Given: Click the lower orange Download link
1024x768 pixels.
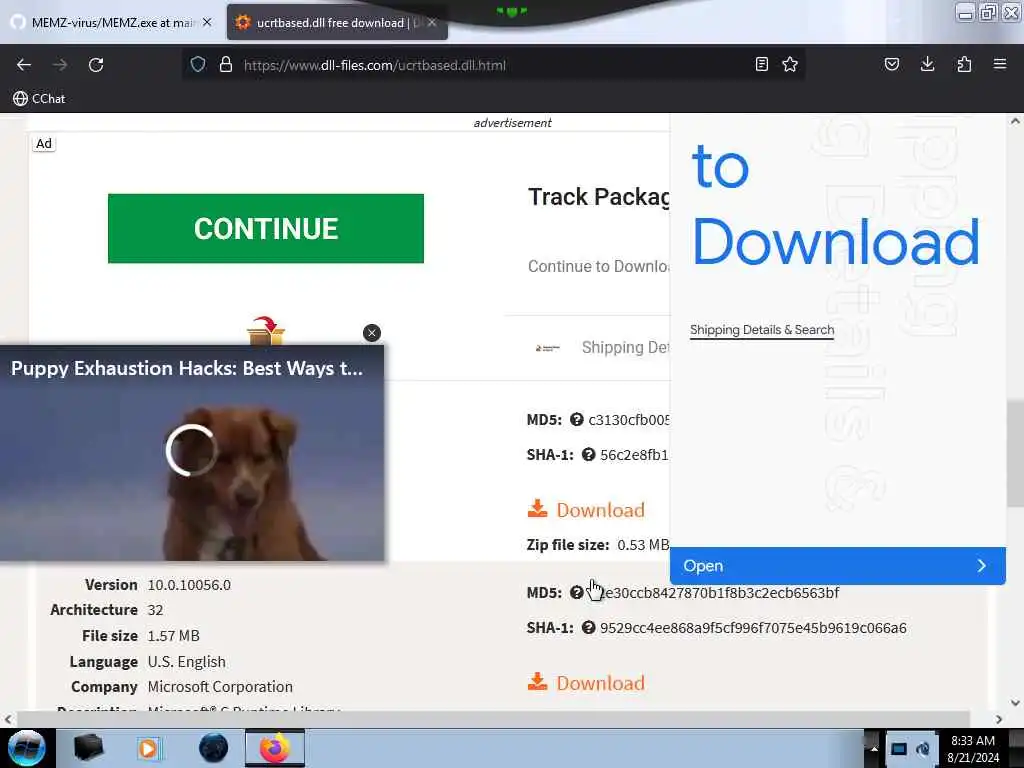Looking at the screenshot, I should coord(600,683).
